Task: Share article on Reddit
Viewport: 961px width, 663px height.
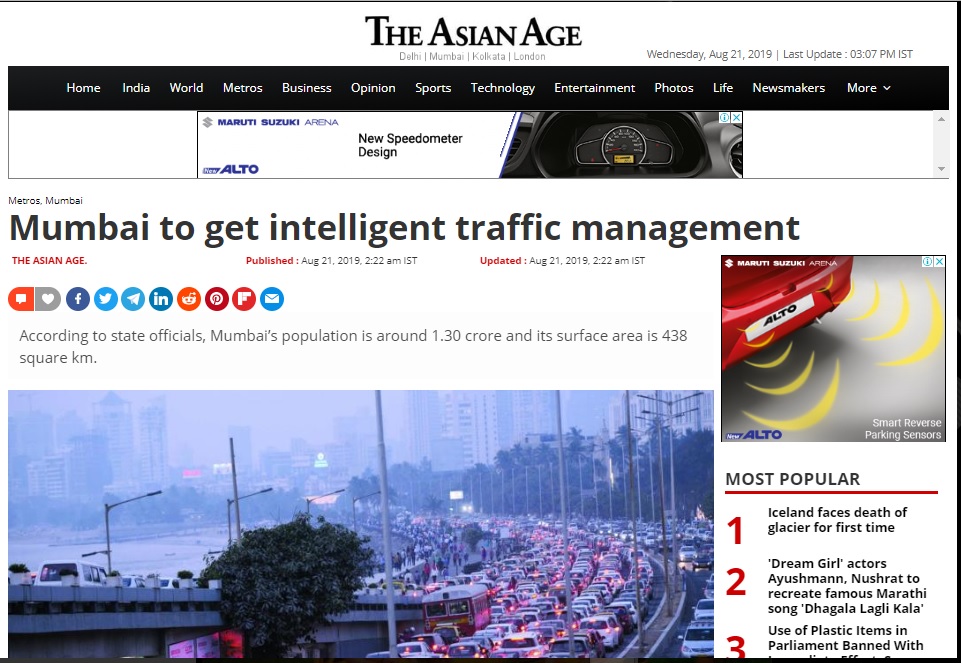Action: pos(189,299)
